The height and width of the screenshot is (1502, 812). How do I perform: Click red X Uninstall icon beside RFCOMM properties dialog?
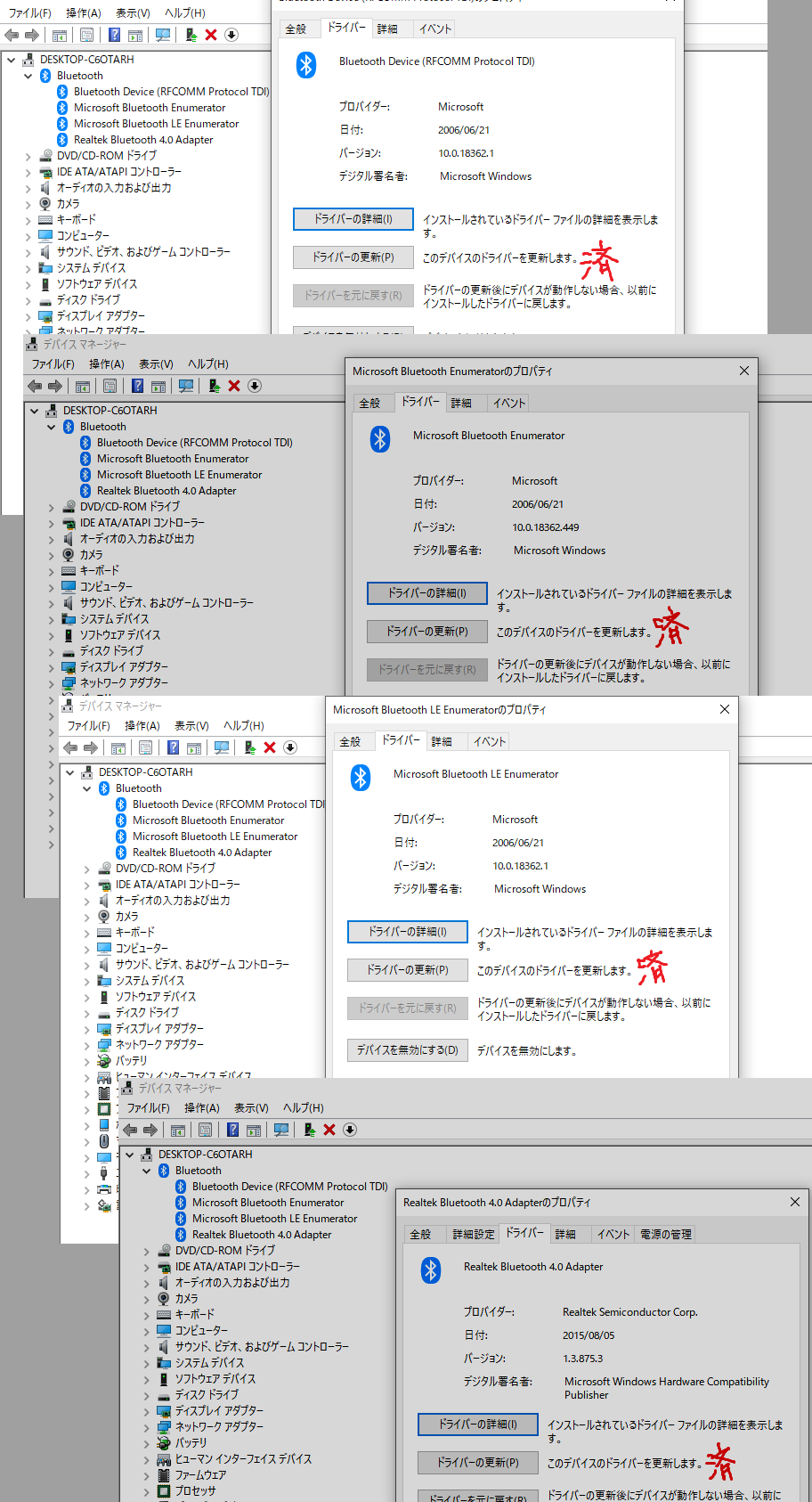click(211, 35)
